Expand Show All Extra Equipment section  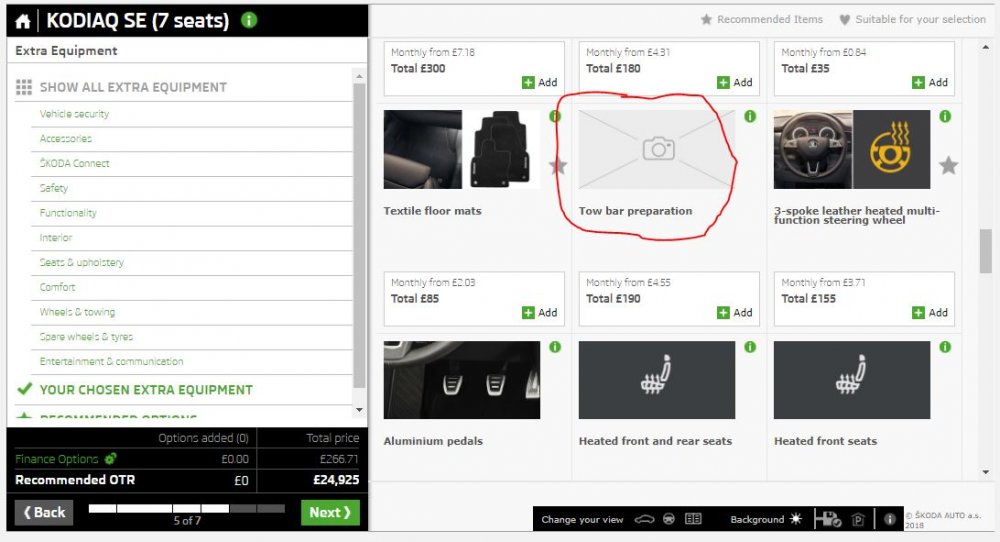click(x=133, y=87)
